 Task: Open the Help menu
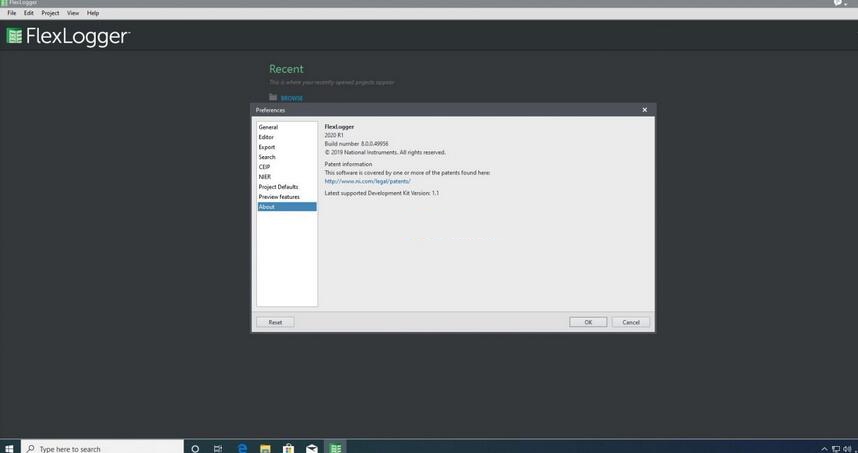coord(93,13)
